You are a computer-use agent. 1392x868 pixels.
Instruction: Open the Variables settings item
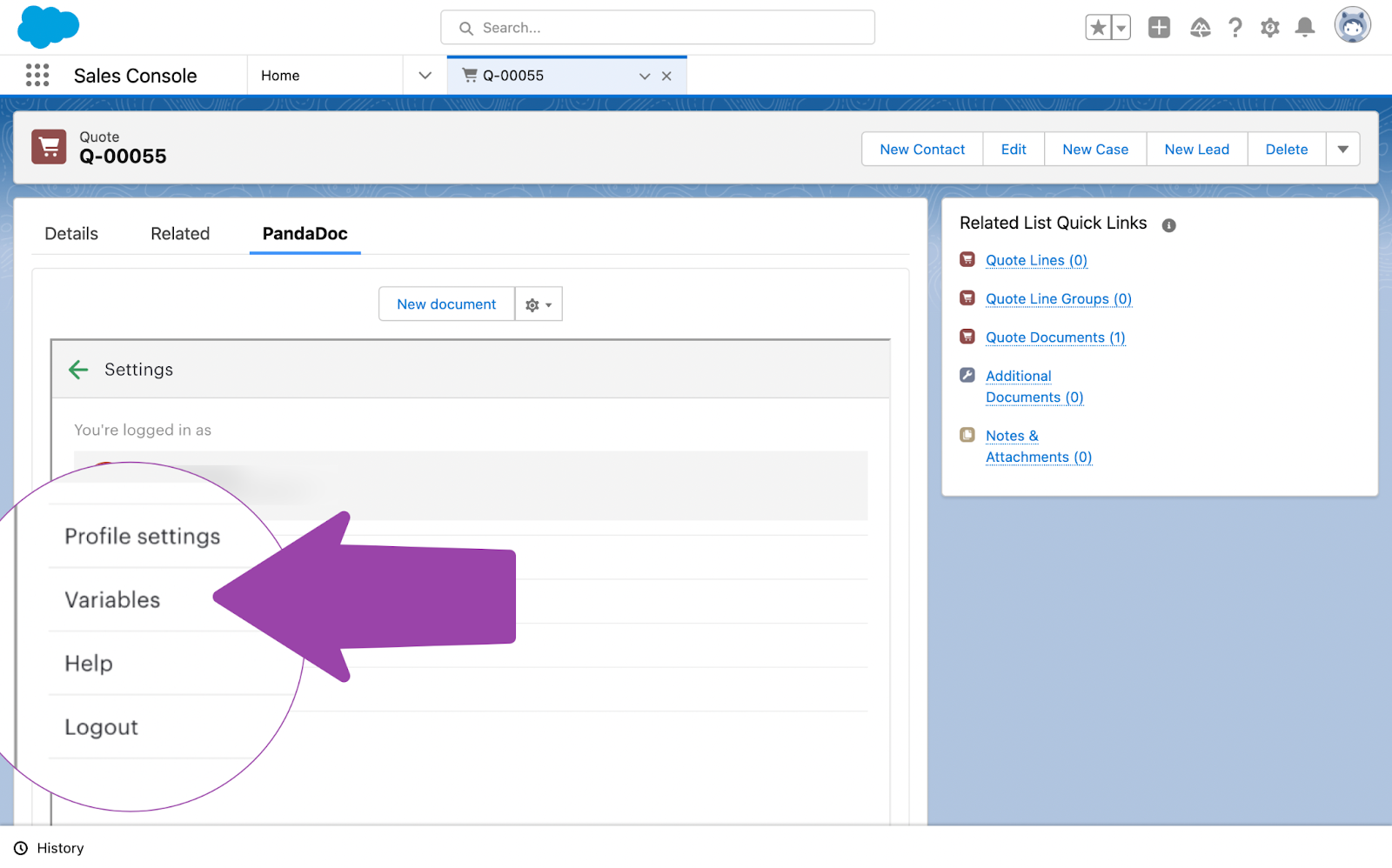[x=112, y=600]
